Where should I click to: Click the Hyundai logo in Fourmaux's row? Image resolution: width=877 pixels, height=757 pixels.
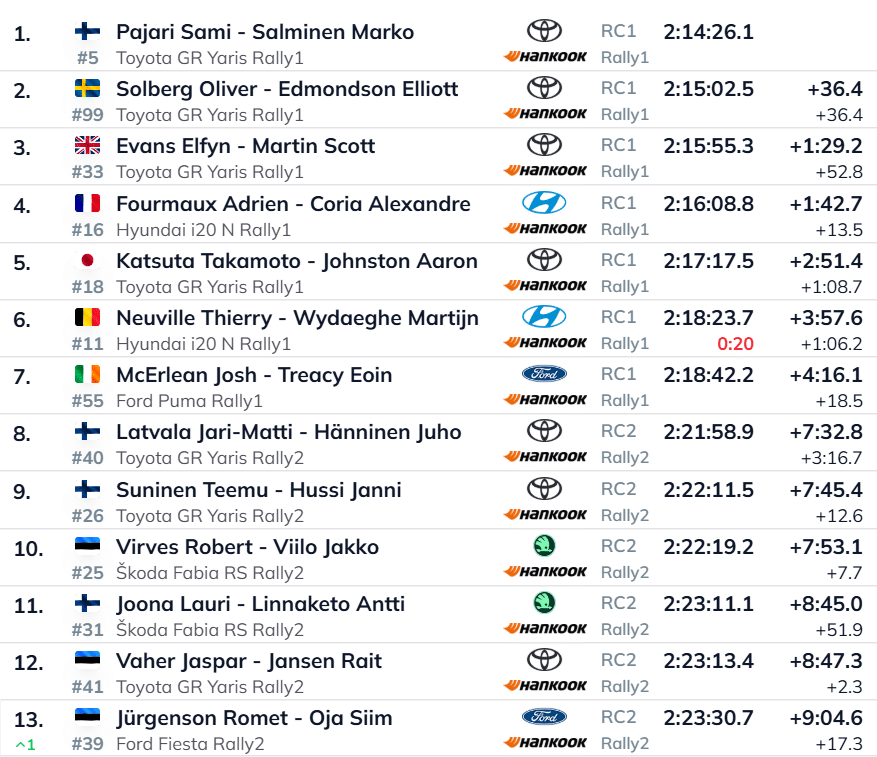tap(544, 203)
